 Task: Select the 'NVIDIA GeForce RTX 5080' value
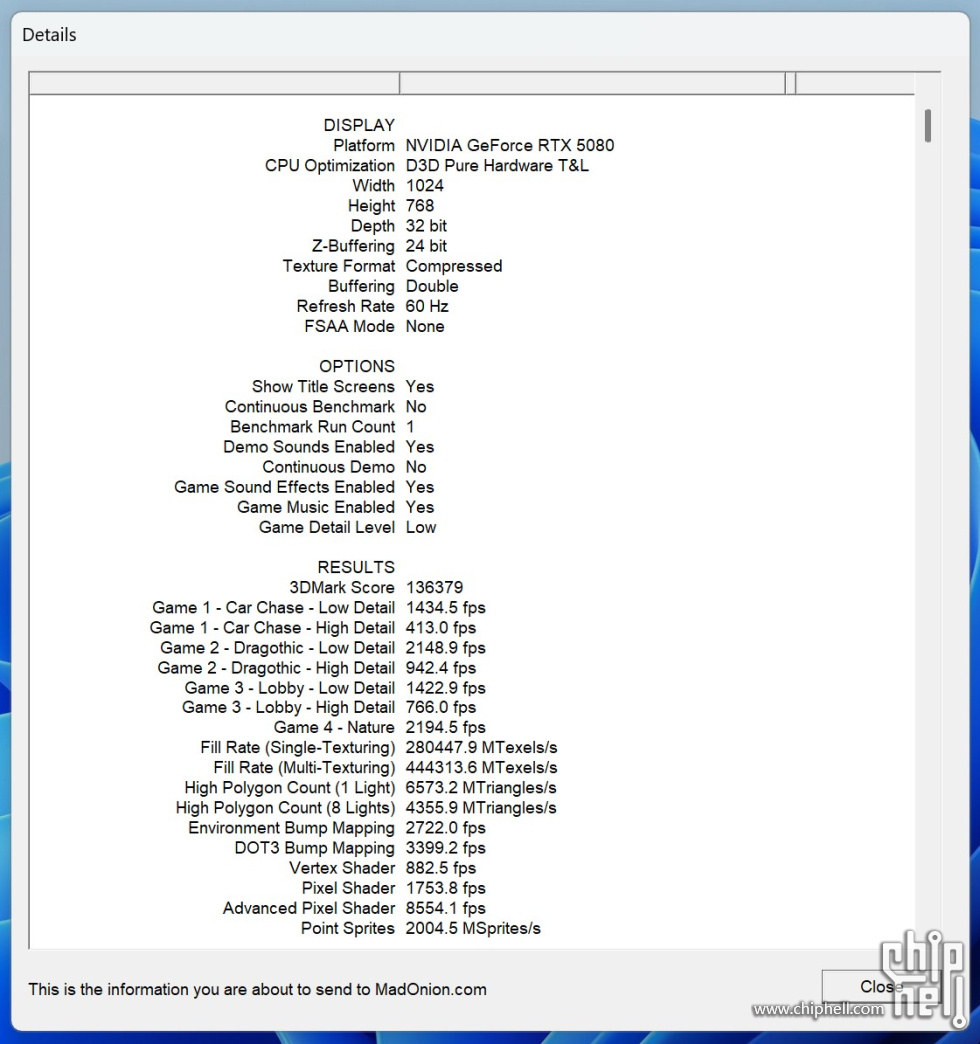(510, 145)
